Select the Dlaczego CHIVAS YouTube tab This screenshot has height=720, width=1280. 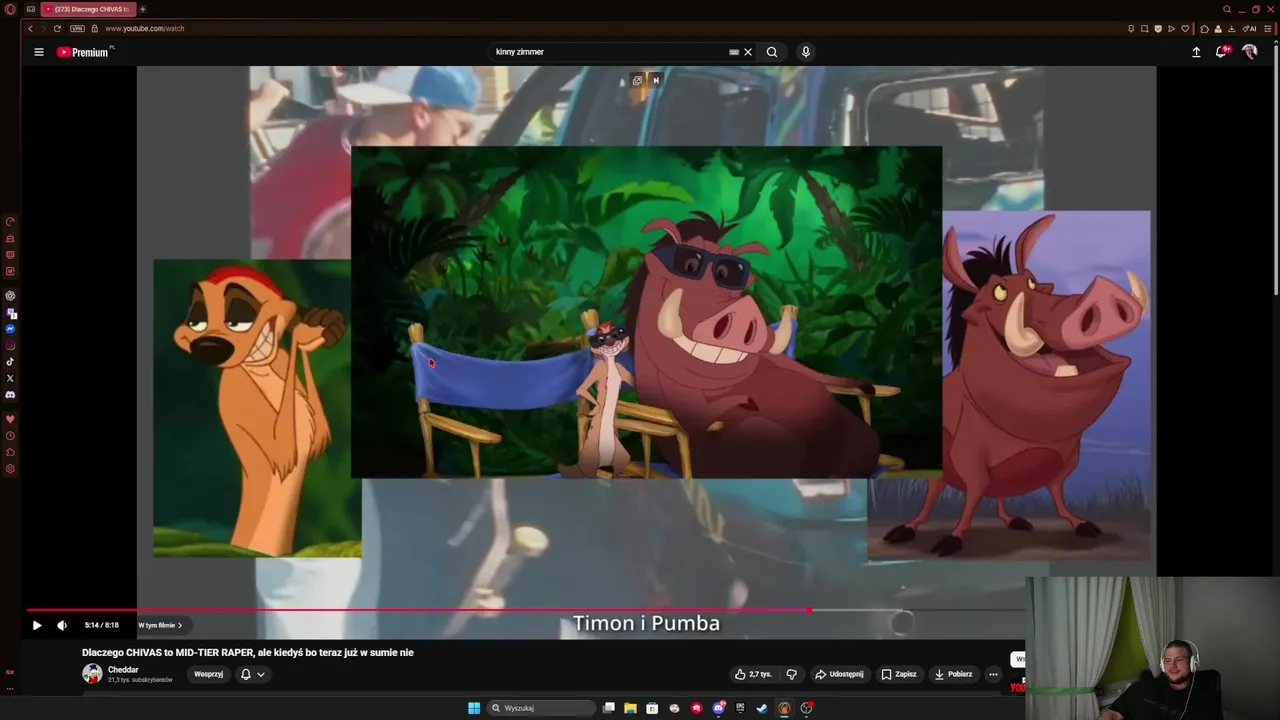pyautogui.click(x=88, y=9)
